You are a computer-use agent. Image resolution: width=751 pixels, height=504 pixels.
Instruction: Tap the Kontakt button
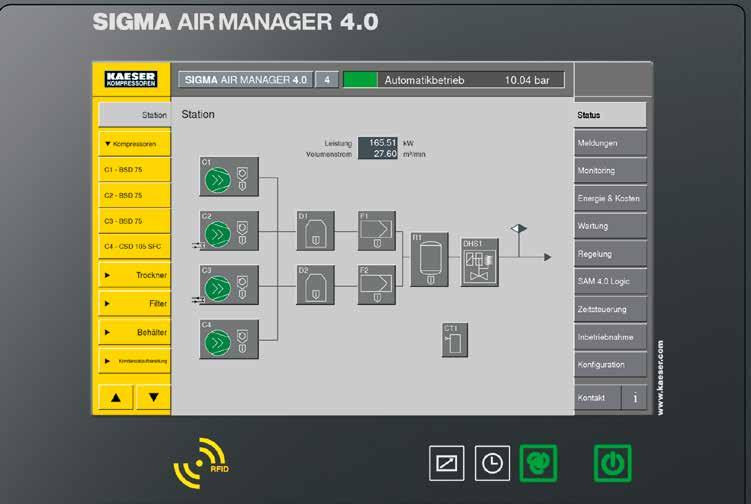click(x=597, y=398)
